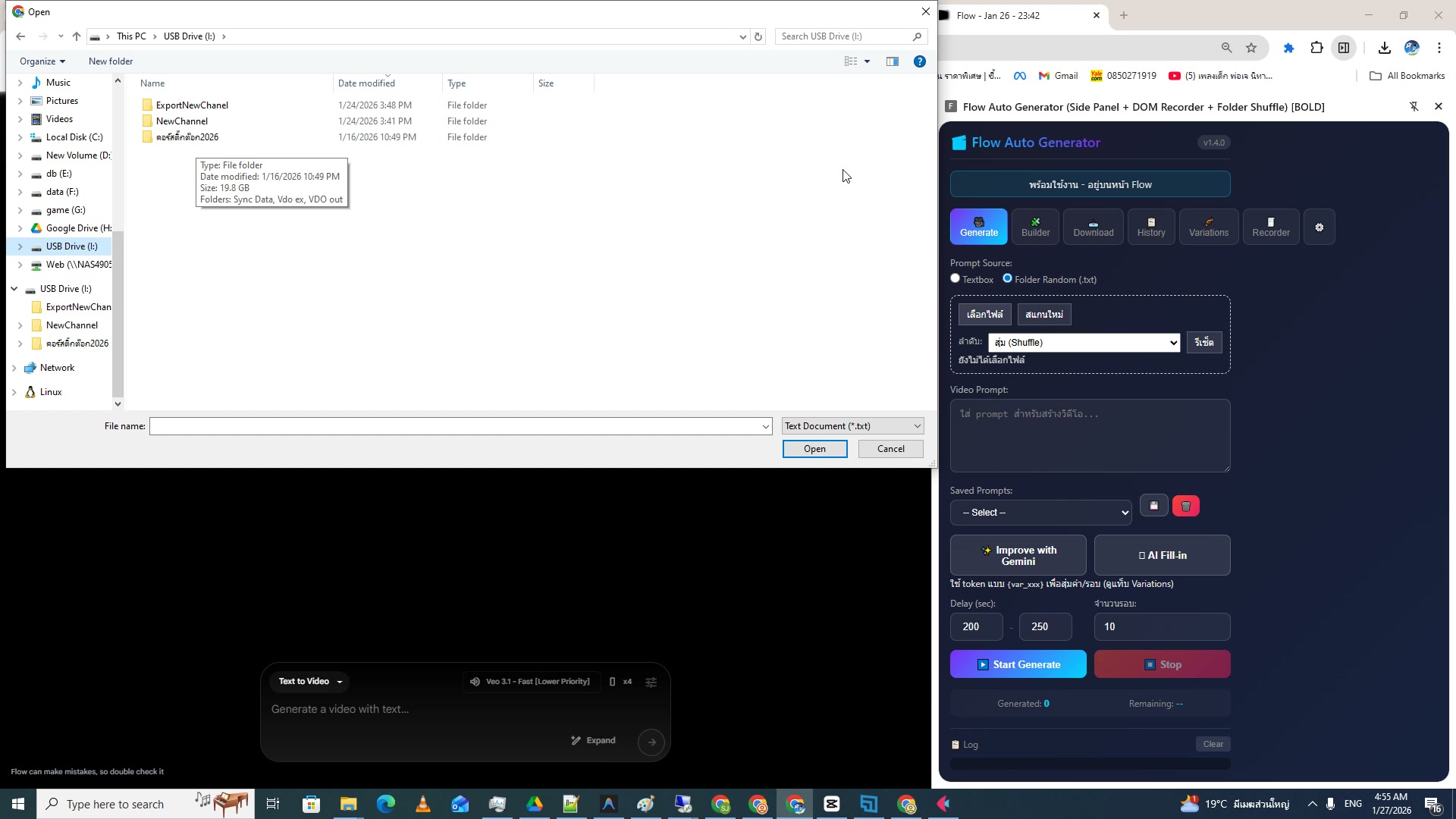
Task: Submit the Flow prompt with the arrow button
Action: (x=651, y=742)
